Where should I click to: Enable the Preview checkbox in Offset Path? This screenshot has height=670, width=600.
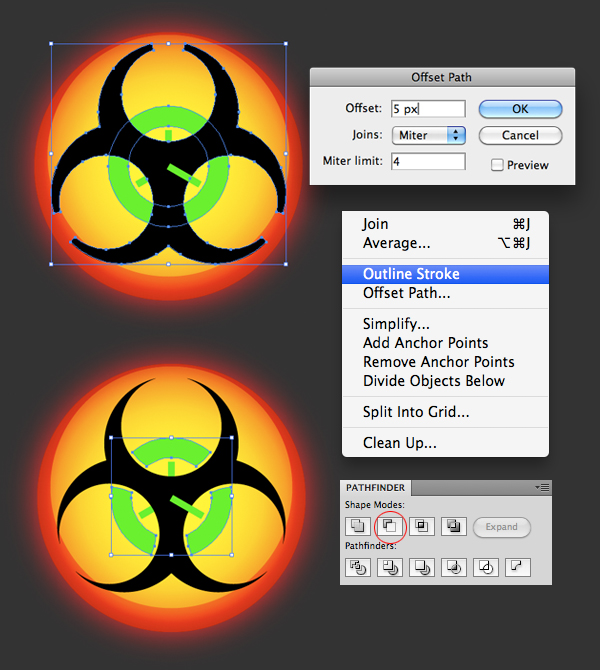497,165
